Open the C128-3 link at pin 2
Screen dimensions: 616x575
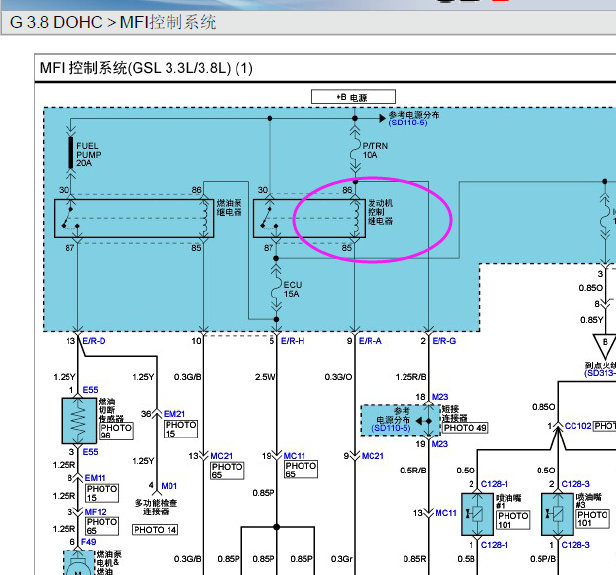click(x=576, y=484)
